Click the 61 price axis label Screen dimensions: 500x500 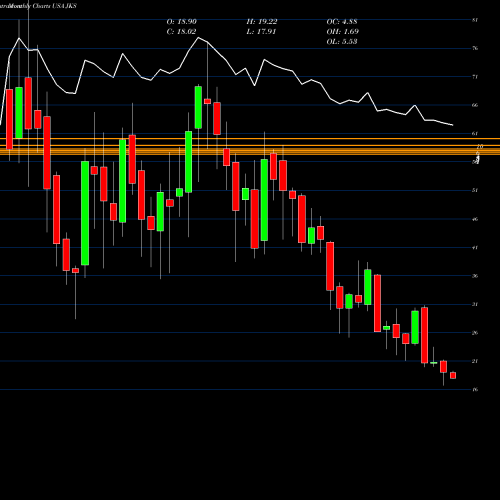click(x=475, y=134)
